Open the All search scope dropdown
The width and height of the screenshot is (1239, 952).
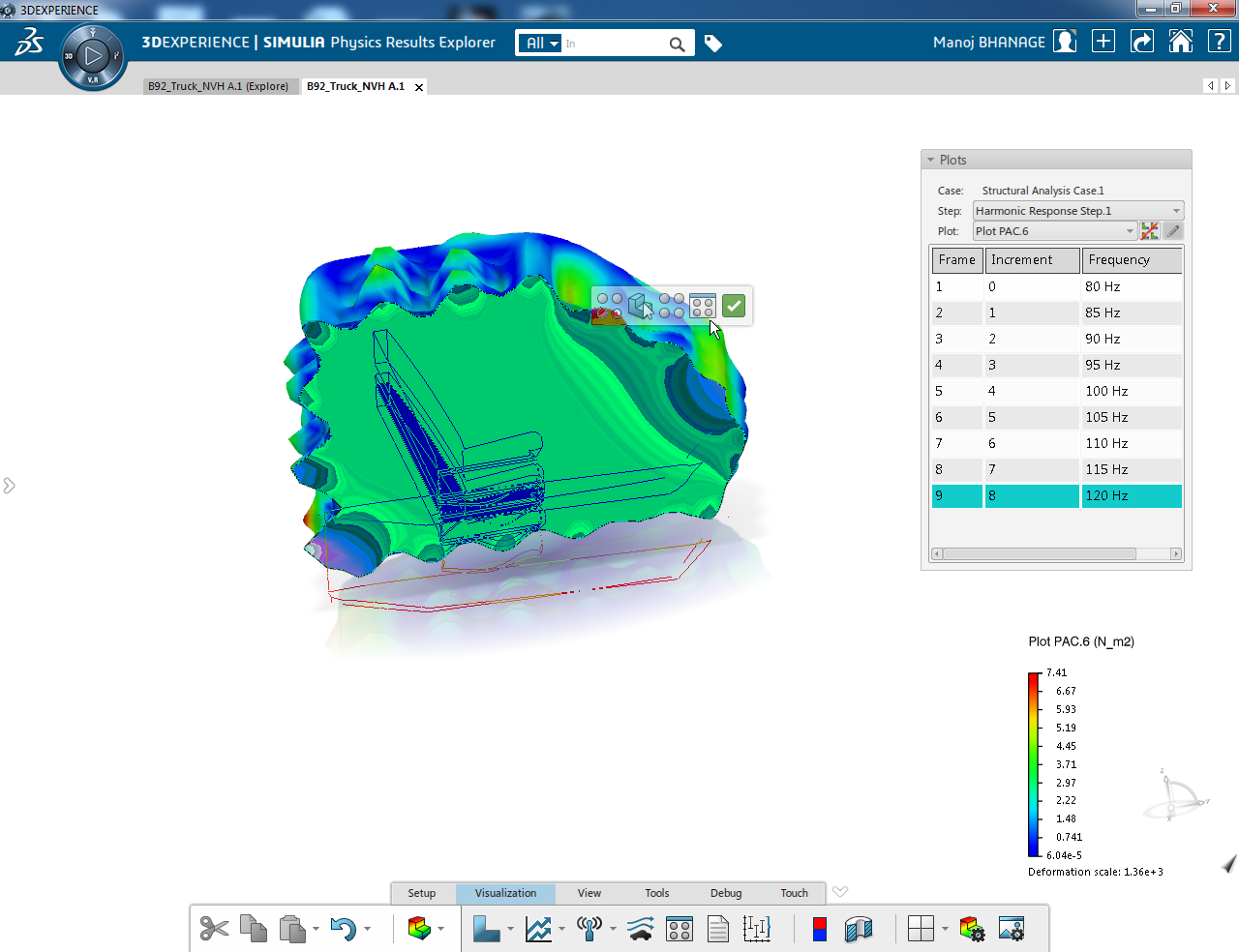pos(539,44)
